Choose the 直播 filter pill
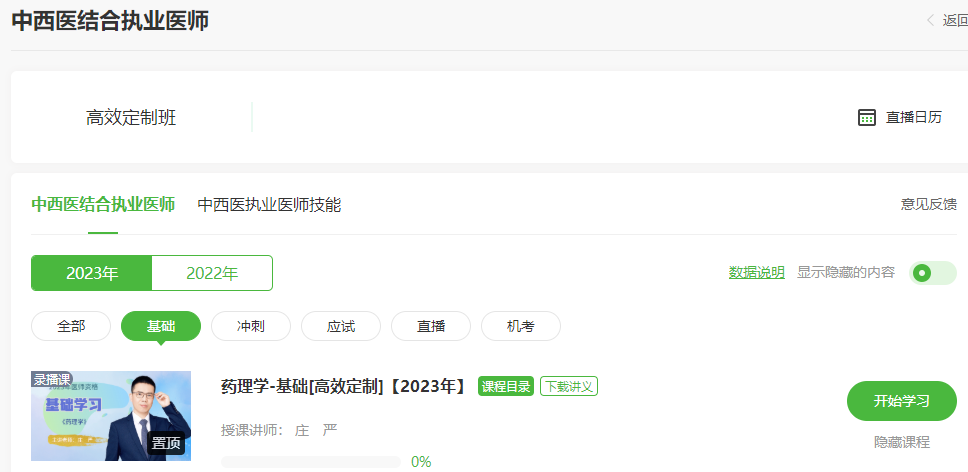 click(431, 326)
